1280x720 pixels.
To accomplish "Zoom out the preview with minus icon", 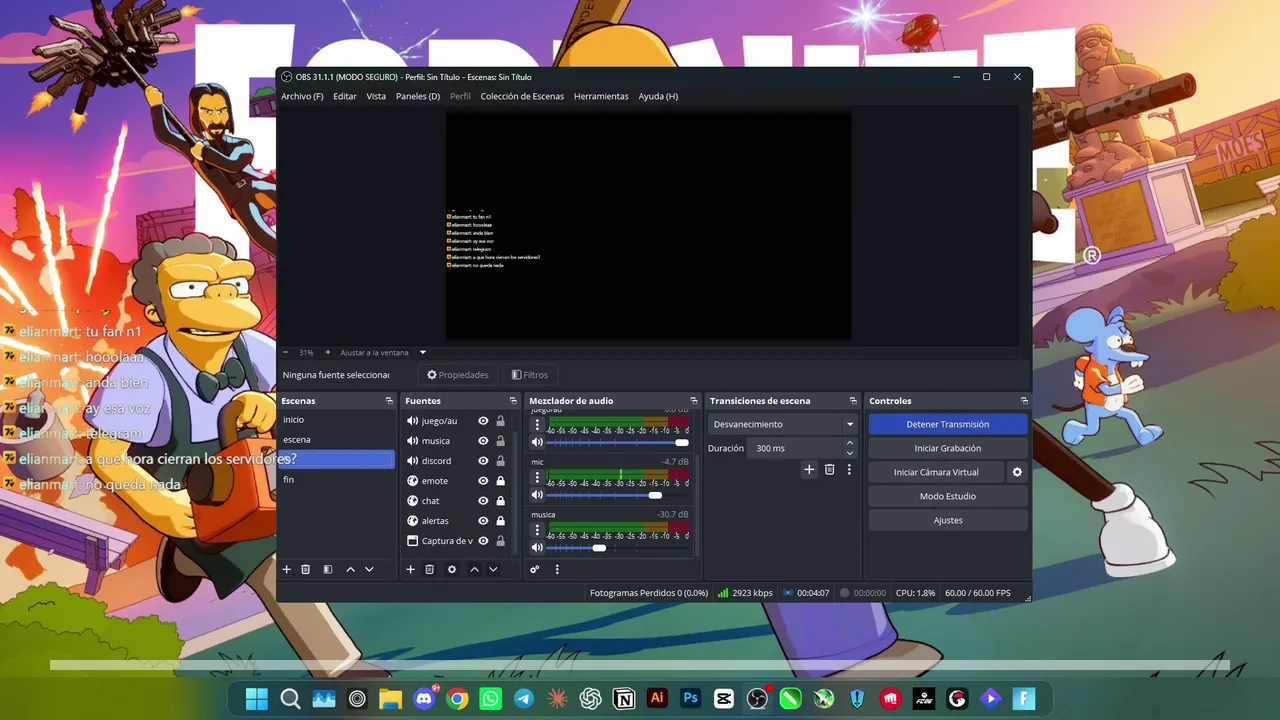I will click(285, 352).
